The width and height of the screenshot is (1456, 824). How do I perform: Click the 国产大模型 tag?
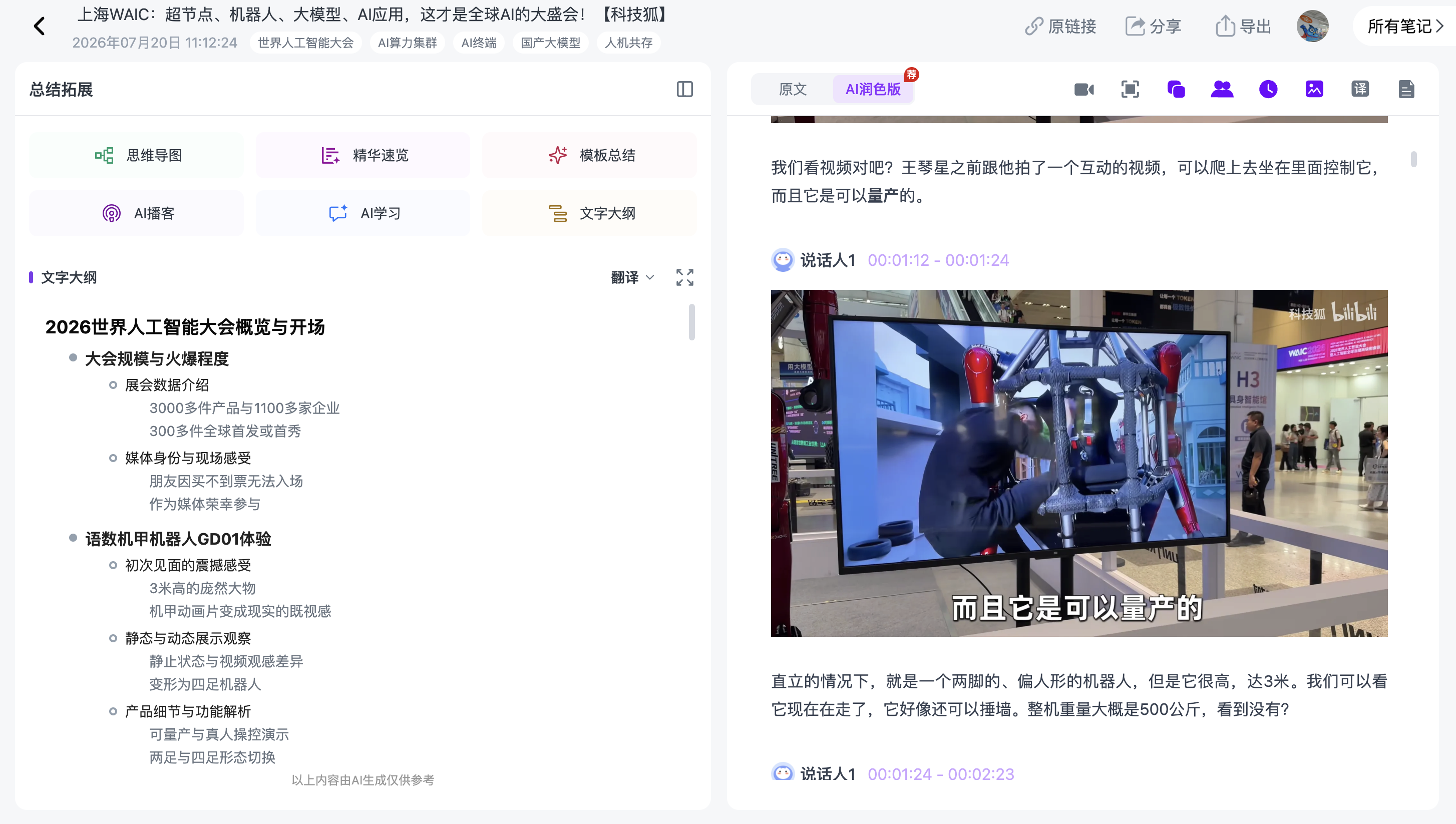point(551,43)
